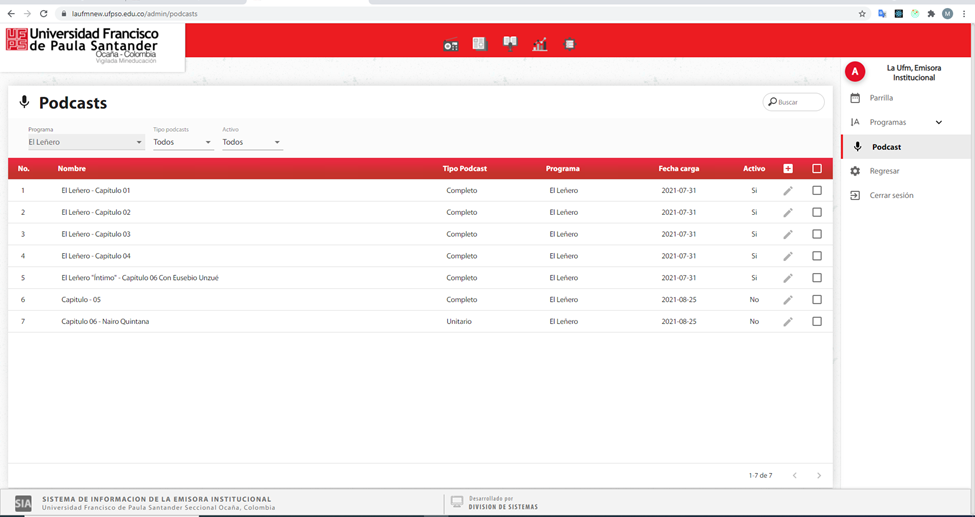This screenshot has width=975, height=517.
Task: Click Regresar in the sidebar
Action: coord(884,171)
